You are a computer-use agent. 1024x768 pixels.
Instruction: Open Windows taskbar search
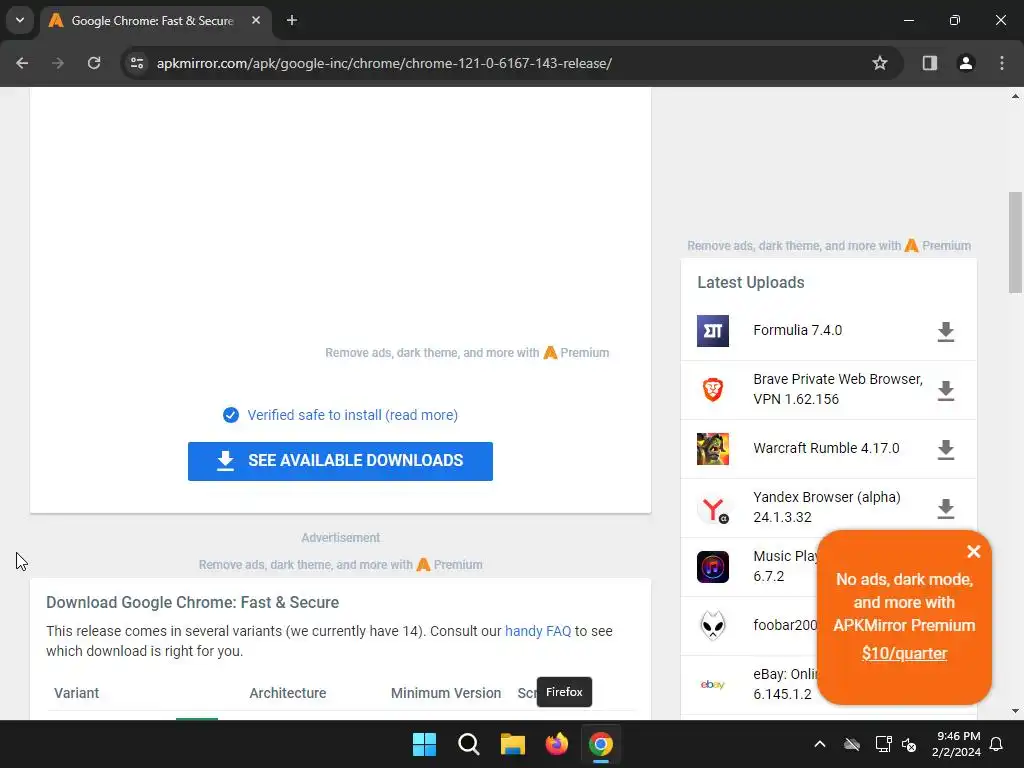coord(468,744)
